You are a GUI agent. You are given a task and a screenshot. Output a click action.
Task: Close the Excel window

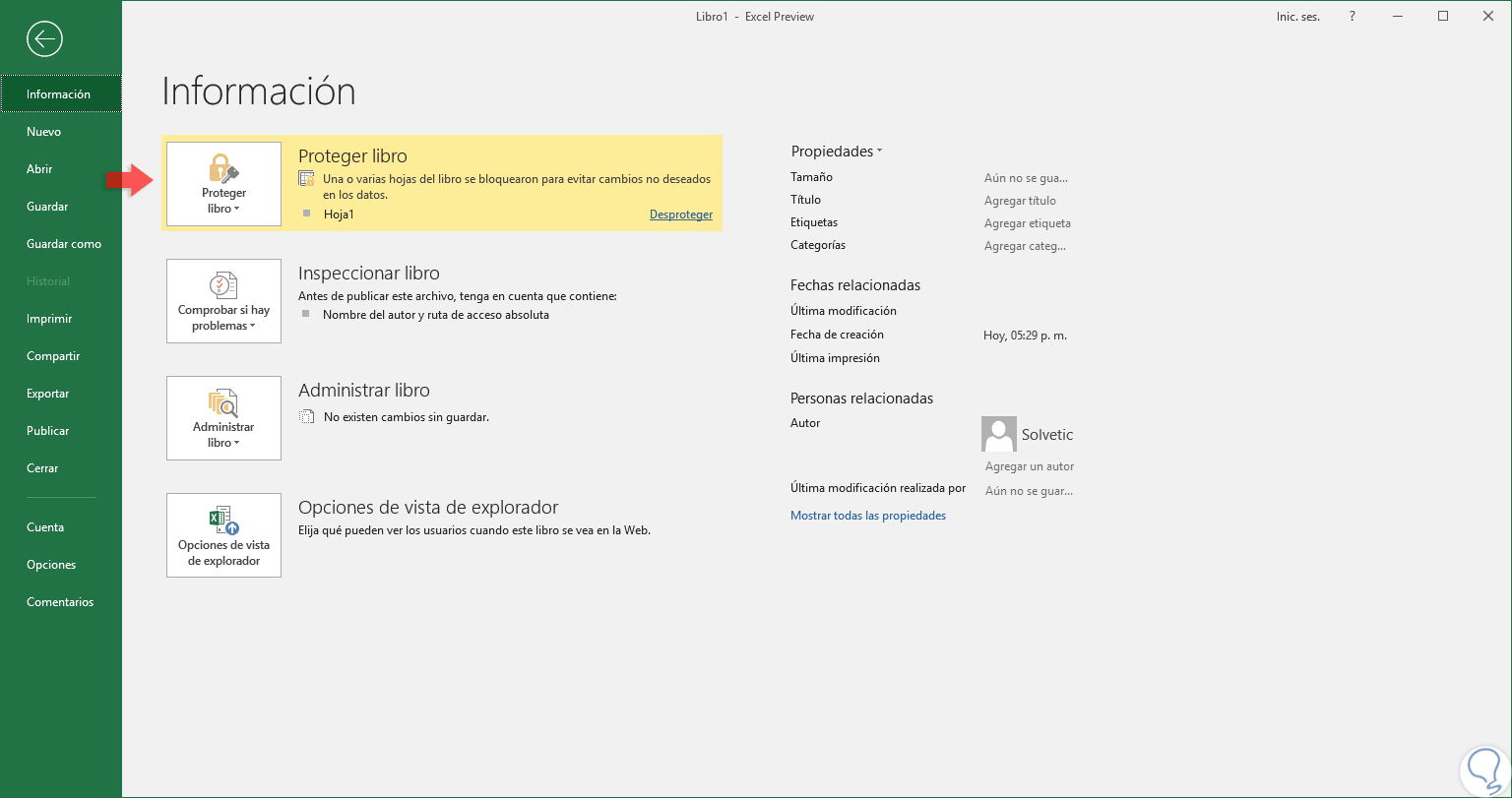point(1488,17)
